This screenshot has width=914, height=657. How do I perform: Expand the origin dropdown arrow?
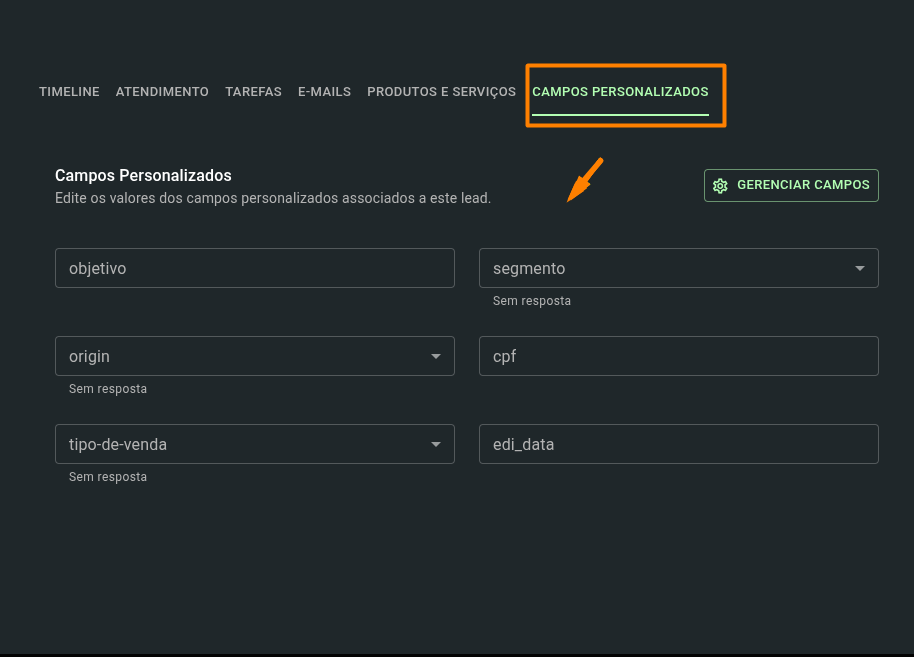(435, 356)
